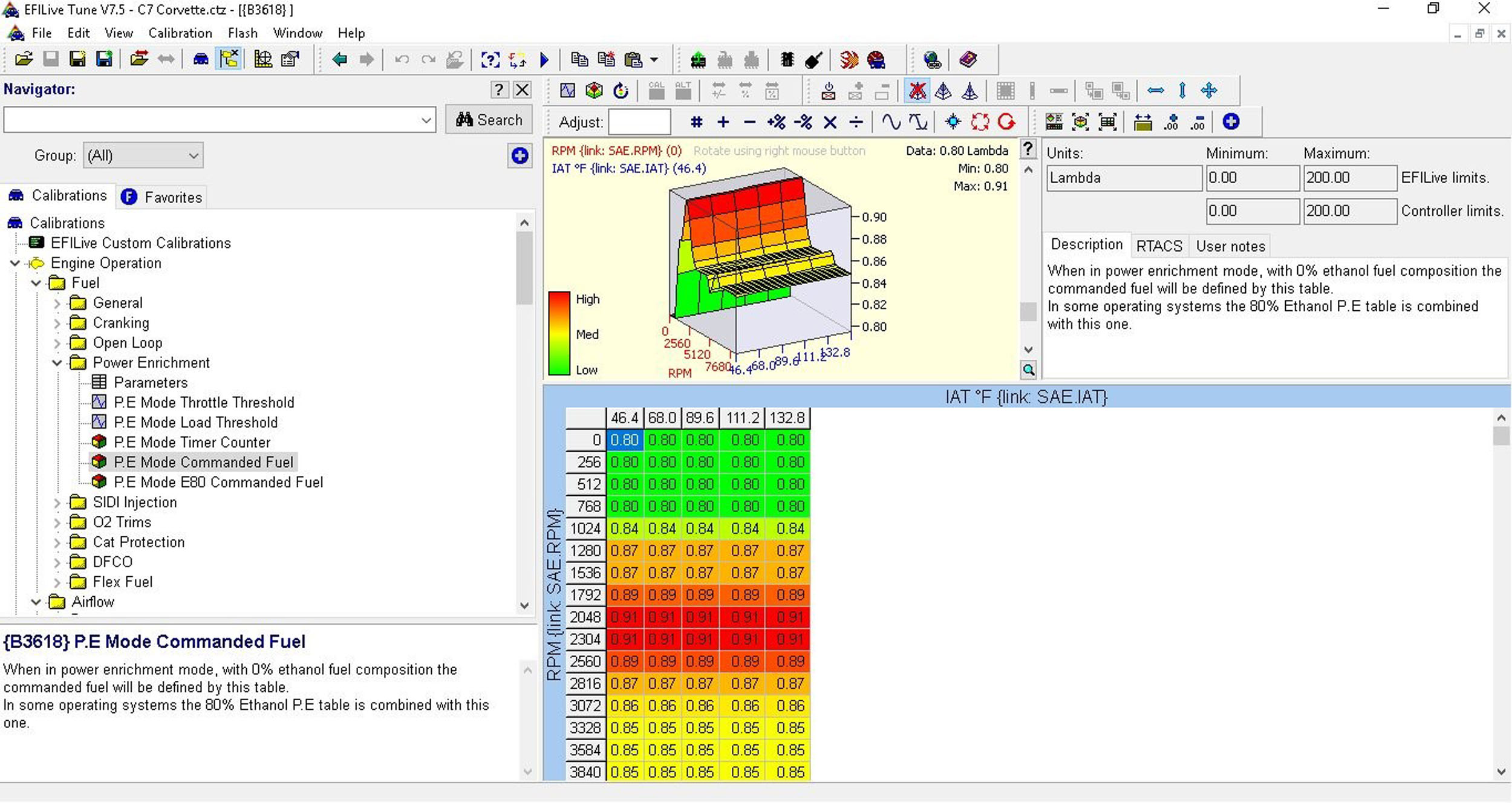This screenshot has width=1512, height=803.
Task: Click the blue plus button beside Group
Action: coord(520,156)
